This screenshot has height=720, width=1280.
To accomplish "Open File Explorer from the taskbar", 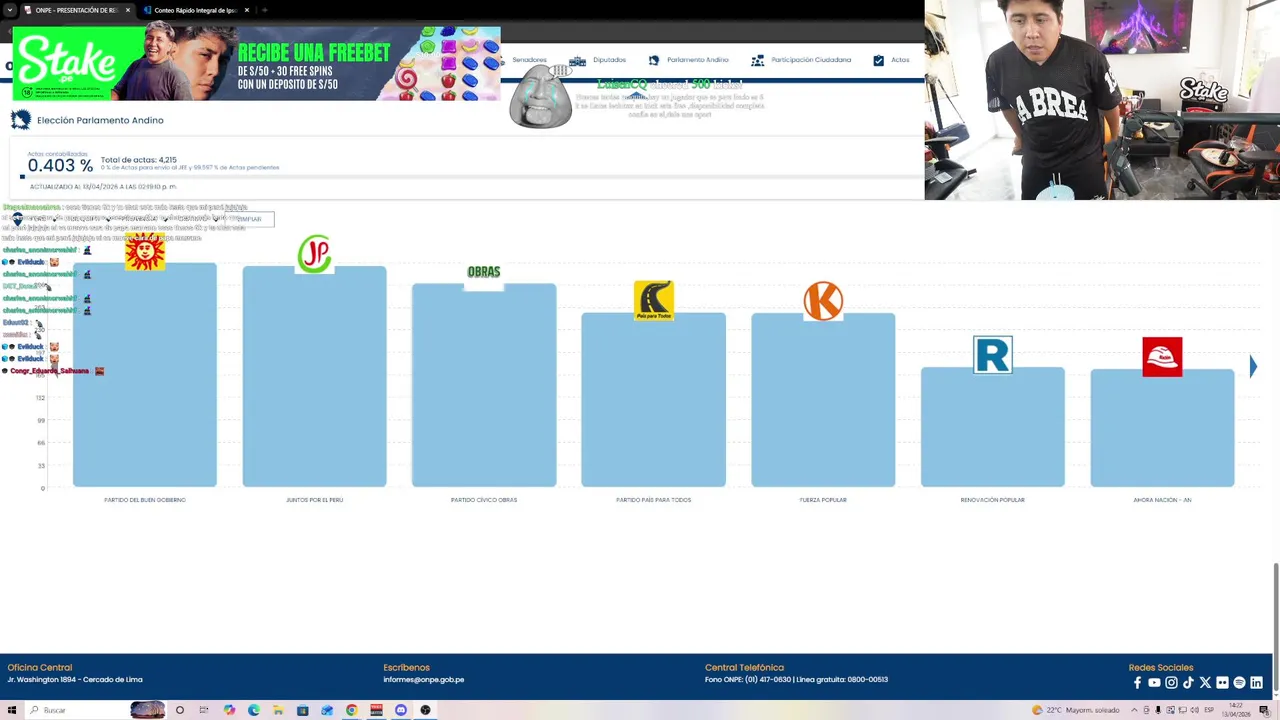I will (278, 710).
